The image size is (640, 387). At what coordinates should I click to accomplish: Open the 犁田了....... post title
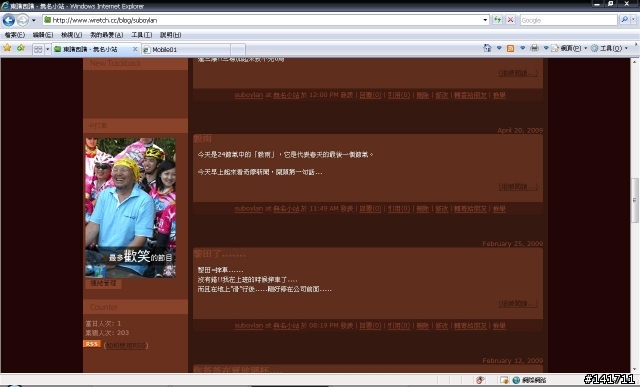(220, 254)
